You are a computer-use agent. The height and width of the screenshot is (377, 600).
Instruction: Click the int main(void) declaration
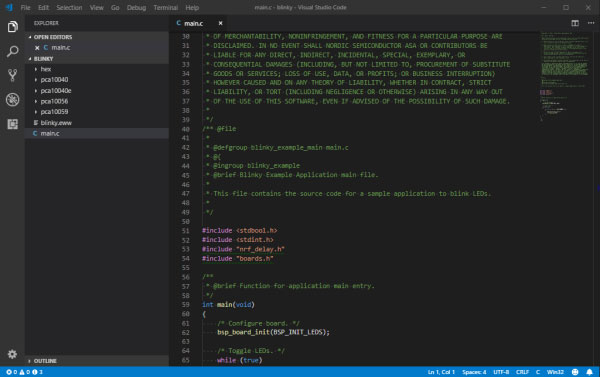(228, 305)
